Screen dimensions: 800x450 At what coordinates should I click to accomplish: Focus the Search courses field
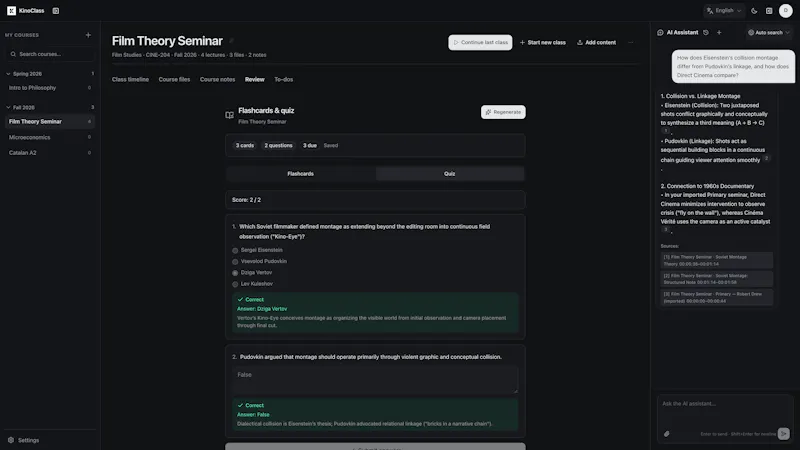click(49, 54)
